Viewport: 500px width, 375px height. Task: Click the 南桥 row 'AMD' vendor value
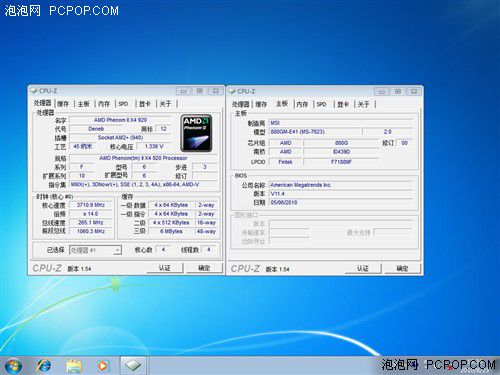click(286, 152)
